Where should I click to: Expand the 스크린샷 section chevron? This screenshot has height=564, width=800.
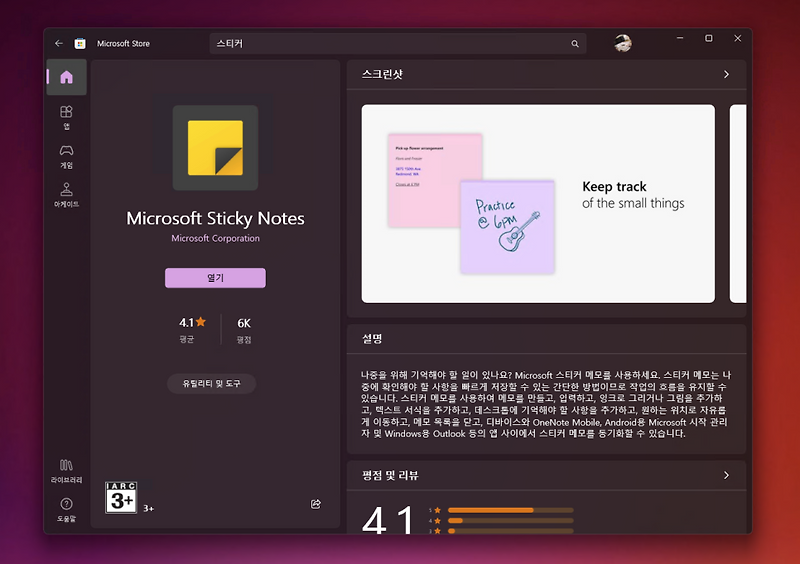pos(726,75)
